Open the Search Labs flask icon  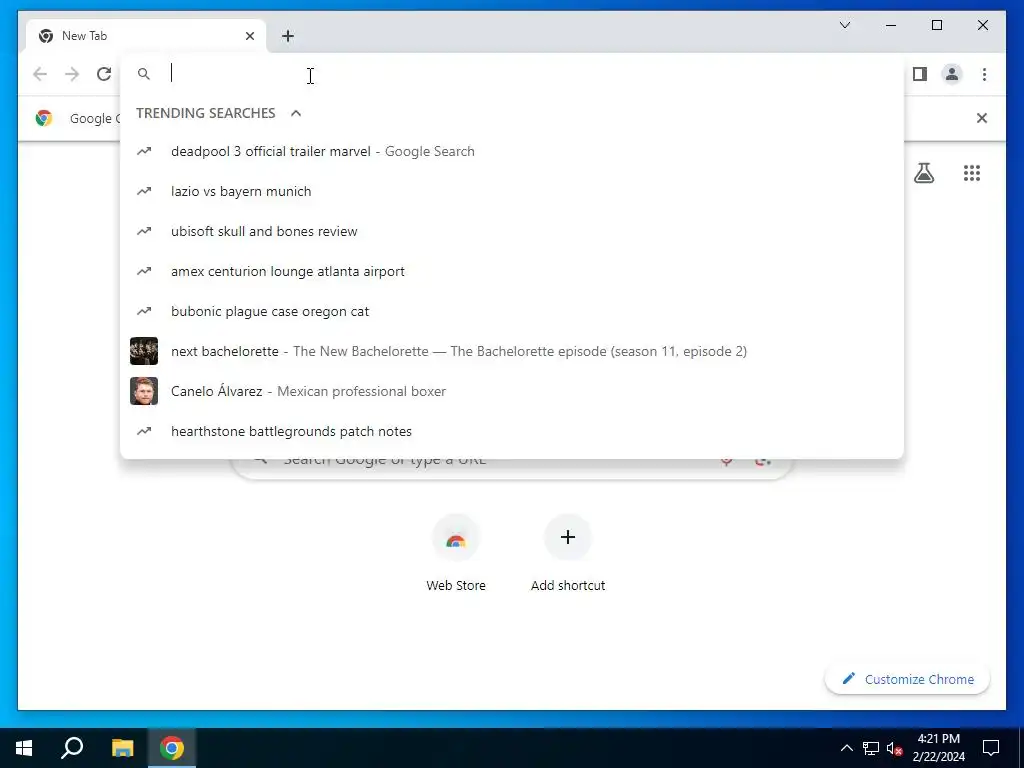[923, 173]
